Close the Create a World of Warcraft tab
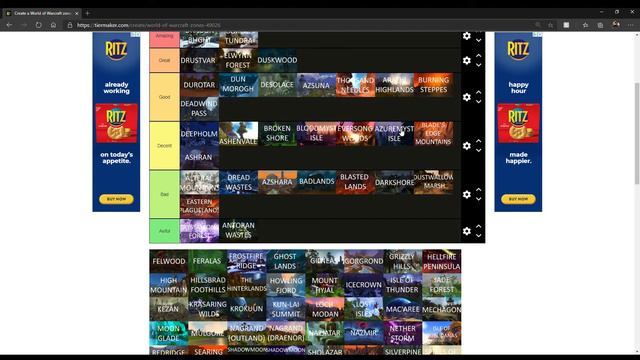The image size is (640, 360). tap(77, 13)
